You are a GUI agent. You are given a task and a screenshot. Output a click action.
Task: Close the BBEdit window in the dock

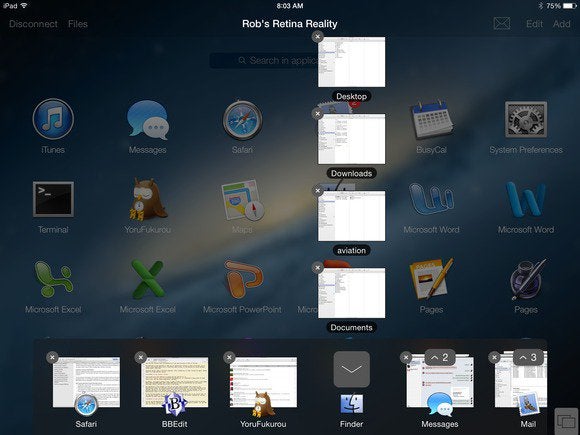[x=141, y=357]
